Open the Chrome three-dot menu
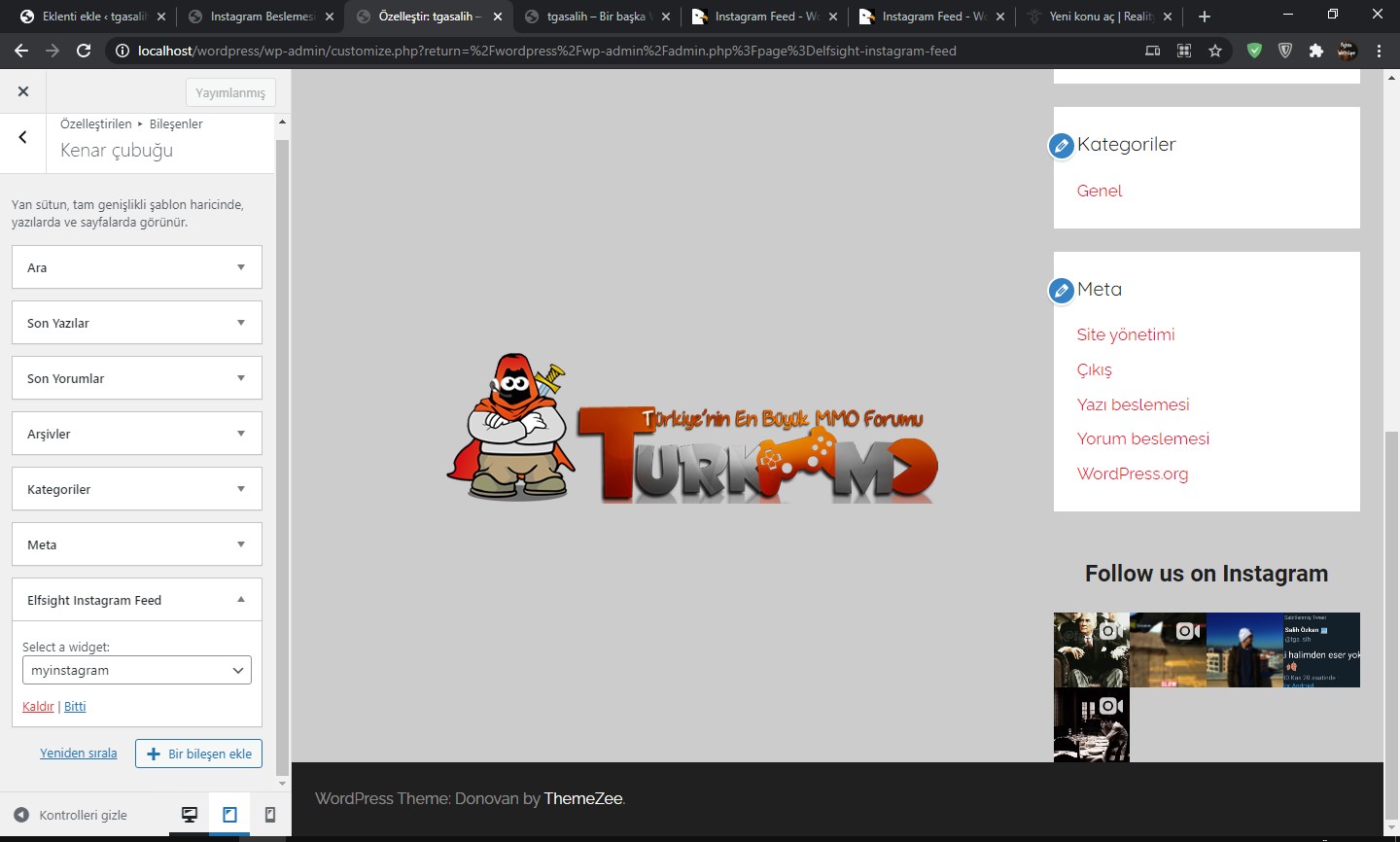The width and height of the screenshot is (1400, 842). 1379,51
